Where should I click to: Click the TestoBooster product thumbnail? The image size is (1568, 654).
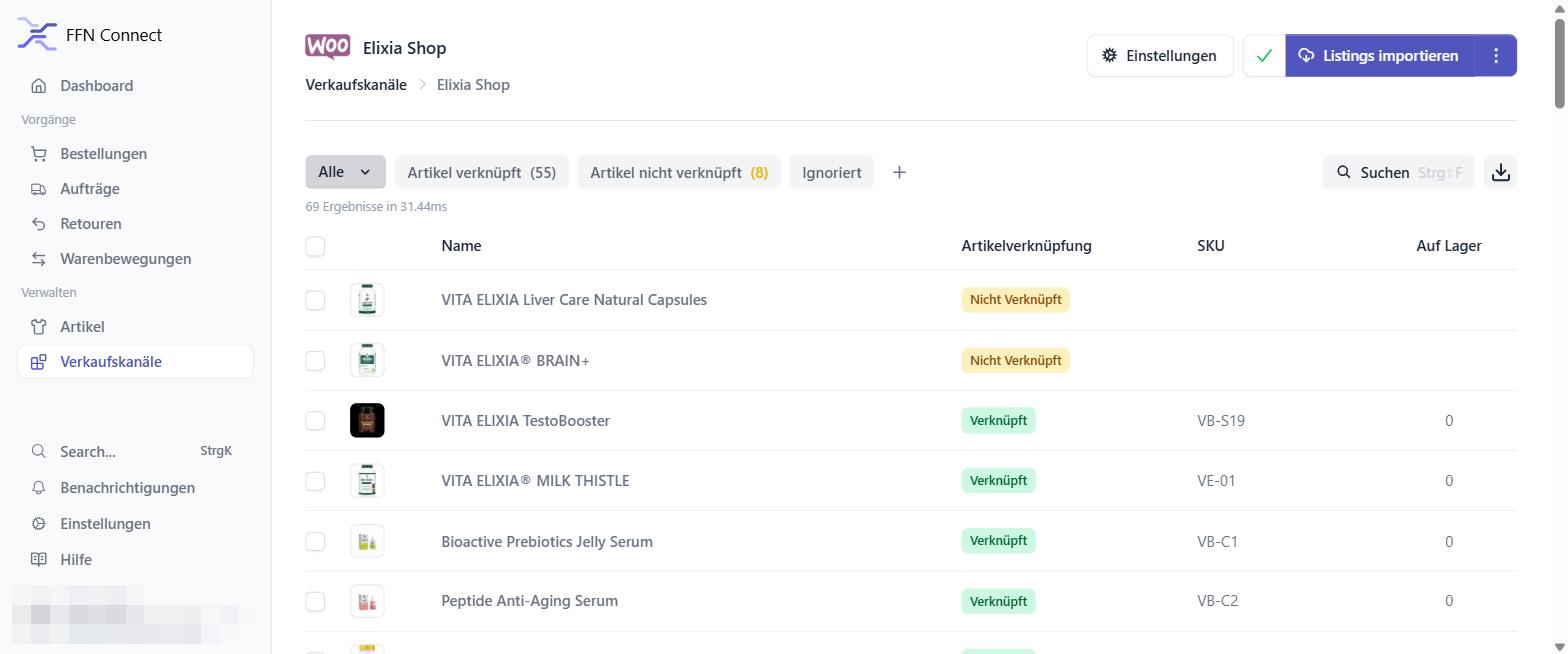(367, 420)
